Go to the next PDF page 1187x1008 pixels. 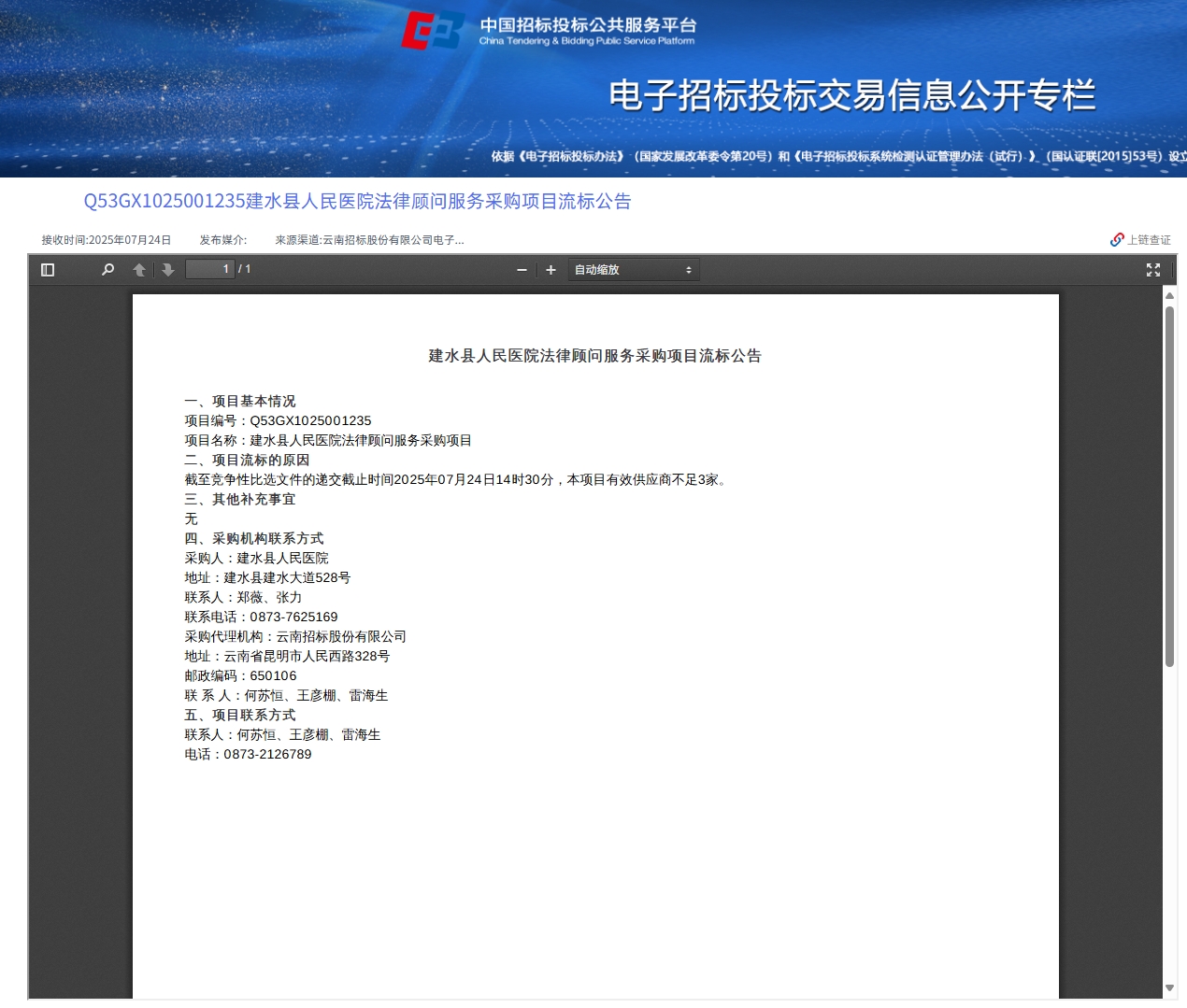coord(168,270)
